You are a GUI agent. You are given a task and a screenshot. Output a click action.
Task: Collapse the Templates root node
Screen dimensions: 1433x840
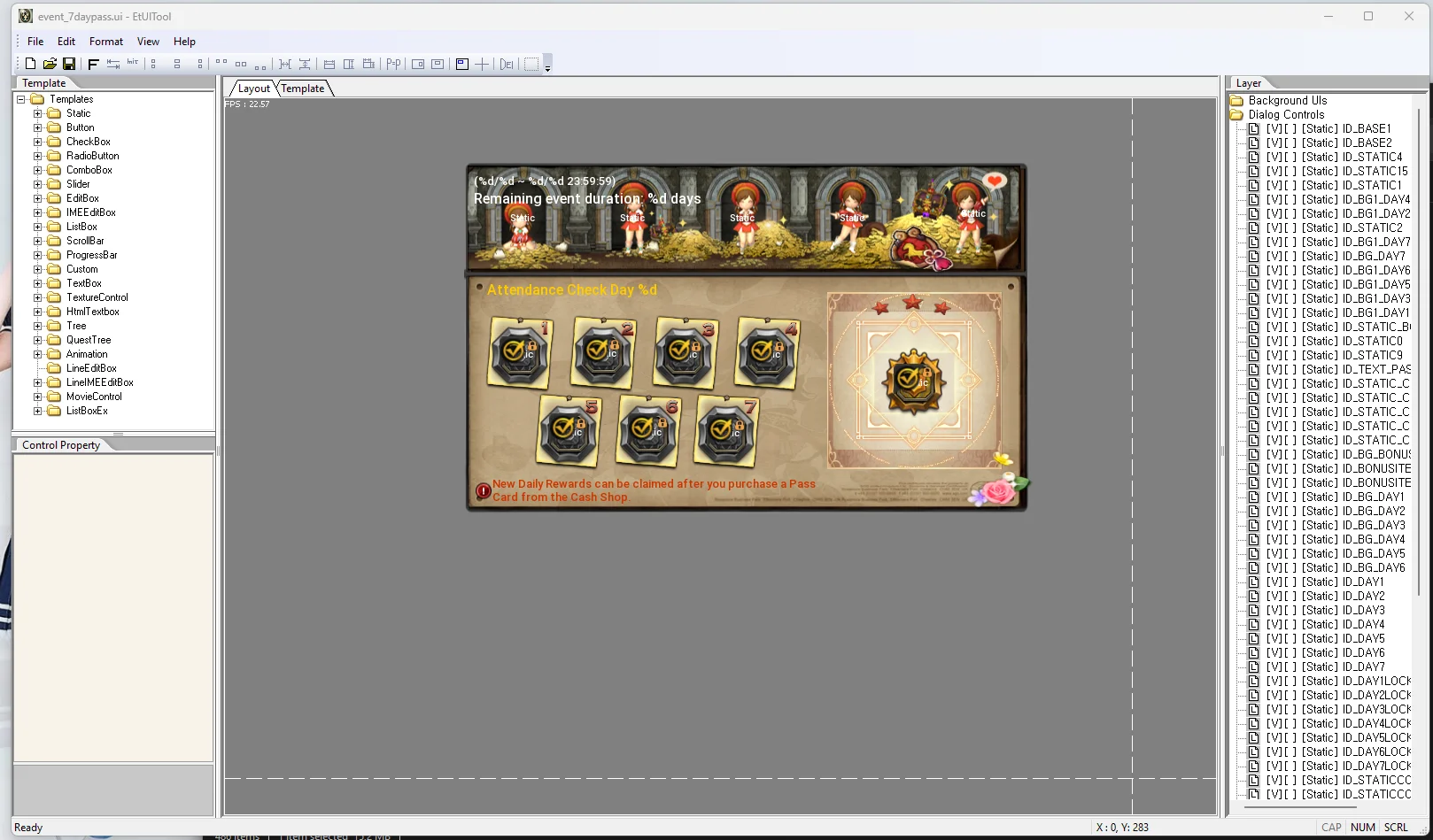[20, 99]
